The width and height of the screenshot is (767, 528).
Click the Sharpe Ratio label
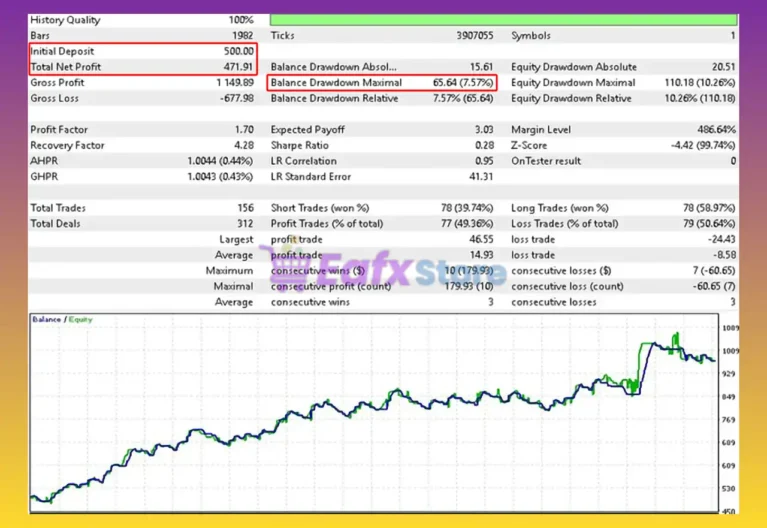tap(299, 145)
